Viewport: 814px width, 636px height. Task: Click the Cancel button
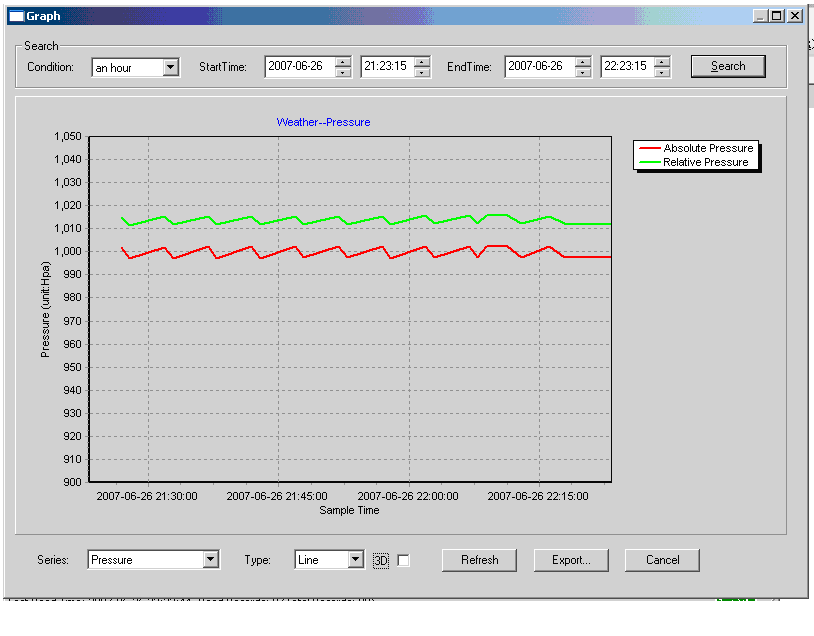coord(662,560)
